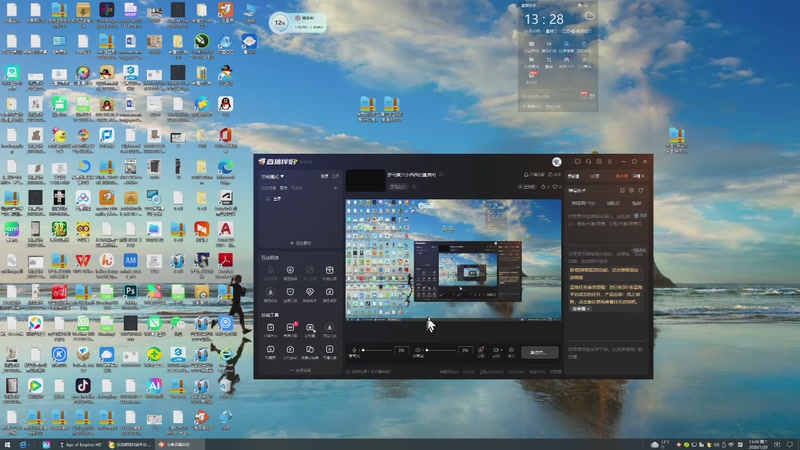Open the headset support icon in header
The height and width of the screenshot is (450, 800).
[588, 162]
